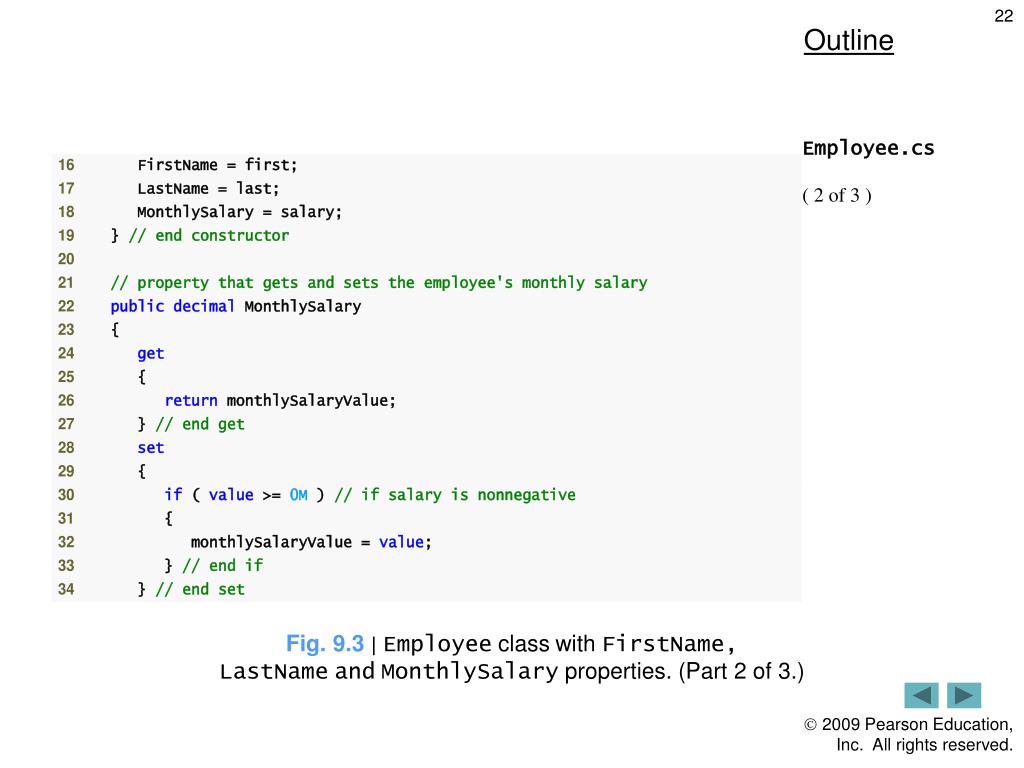
Task: Click the // end get comment
Action: pos(200,424)
